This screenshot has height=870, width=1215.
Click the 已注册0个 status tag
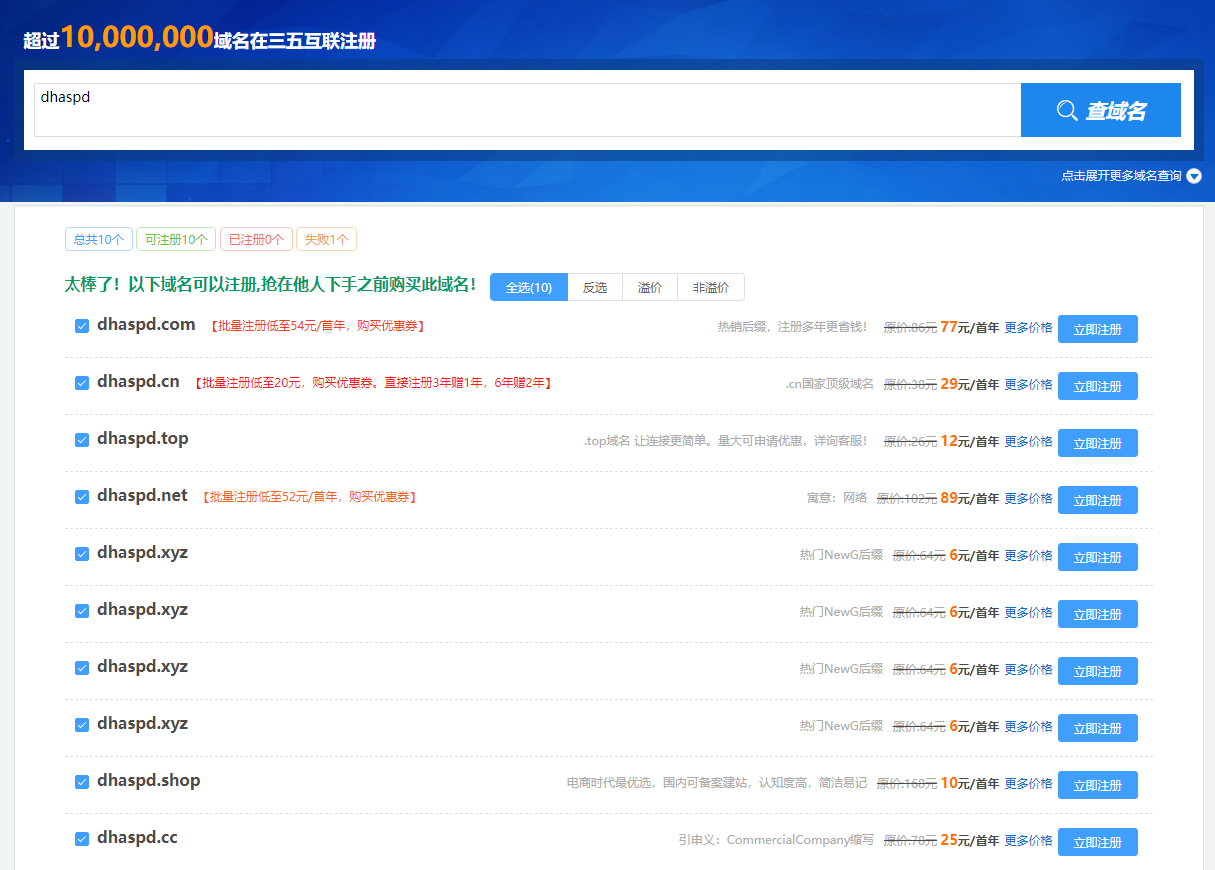(x=256, y=240)
